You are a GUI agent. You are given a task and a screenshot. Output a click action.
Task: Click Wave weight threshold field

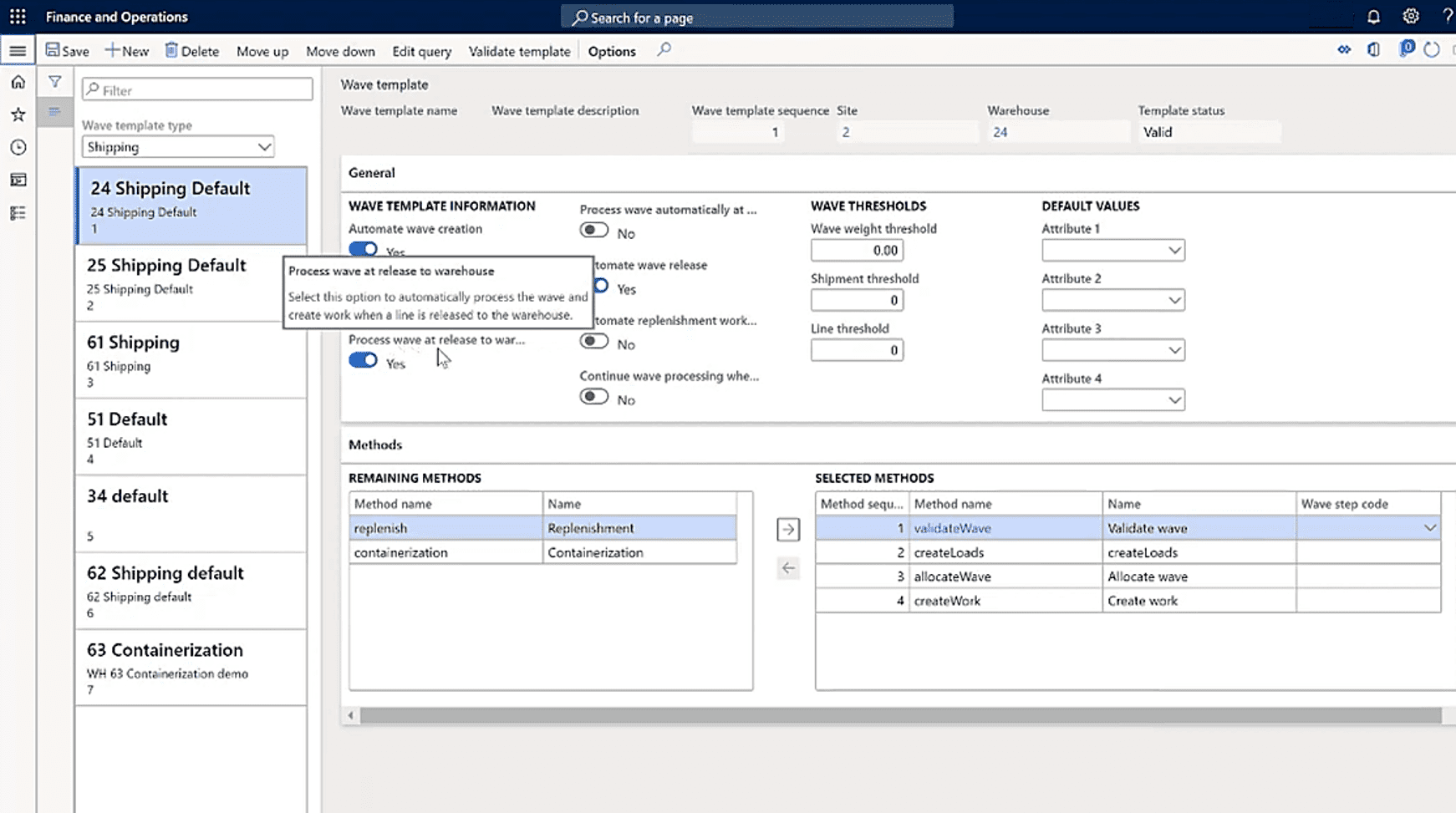[x=857, y=250]
